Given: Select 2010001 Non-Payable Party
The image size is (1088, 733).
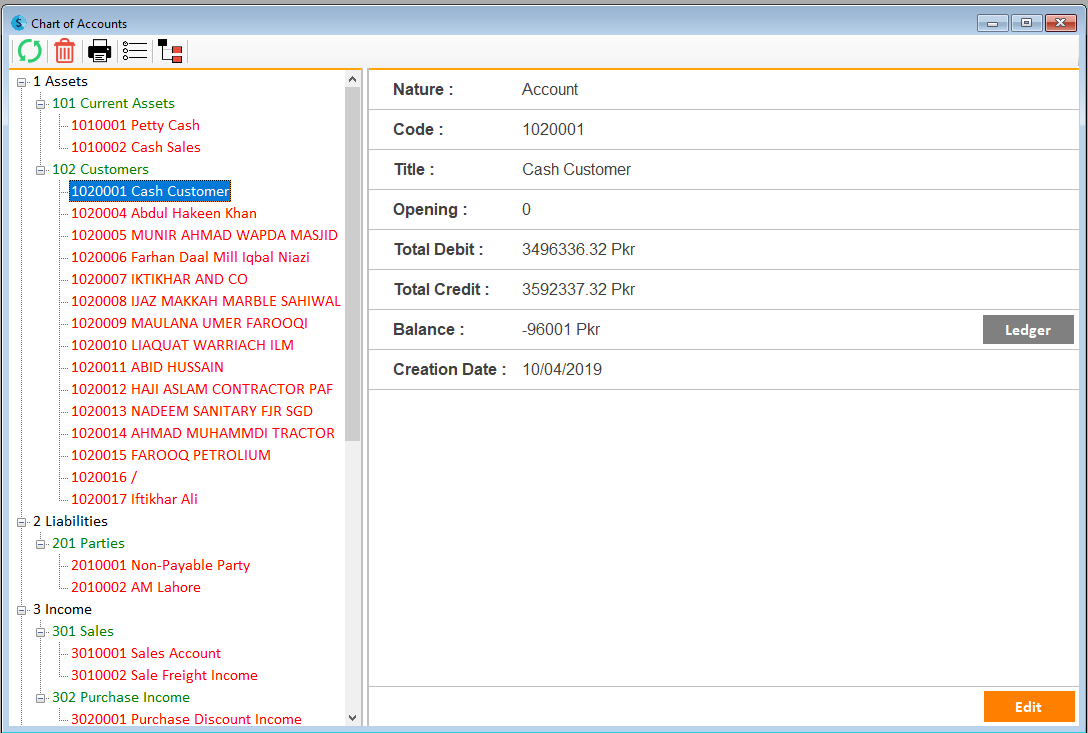Looking at the screenshot, I should point(160,565).
